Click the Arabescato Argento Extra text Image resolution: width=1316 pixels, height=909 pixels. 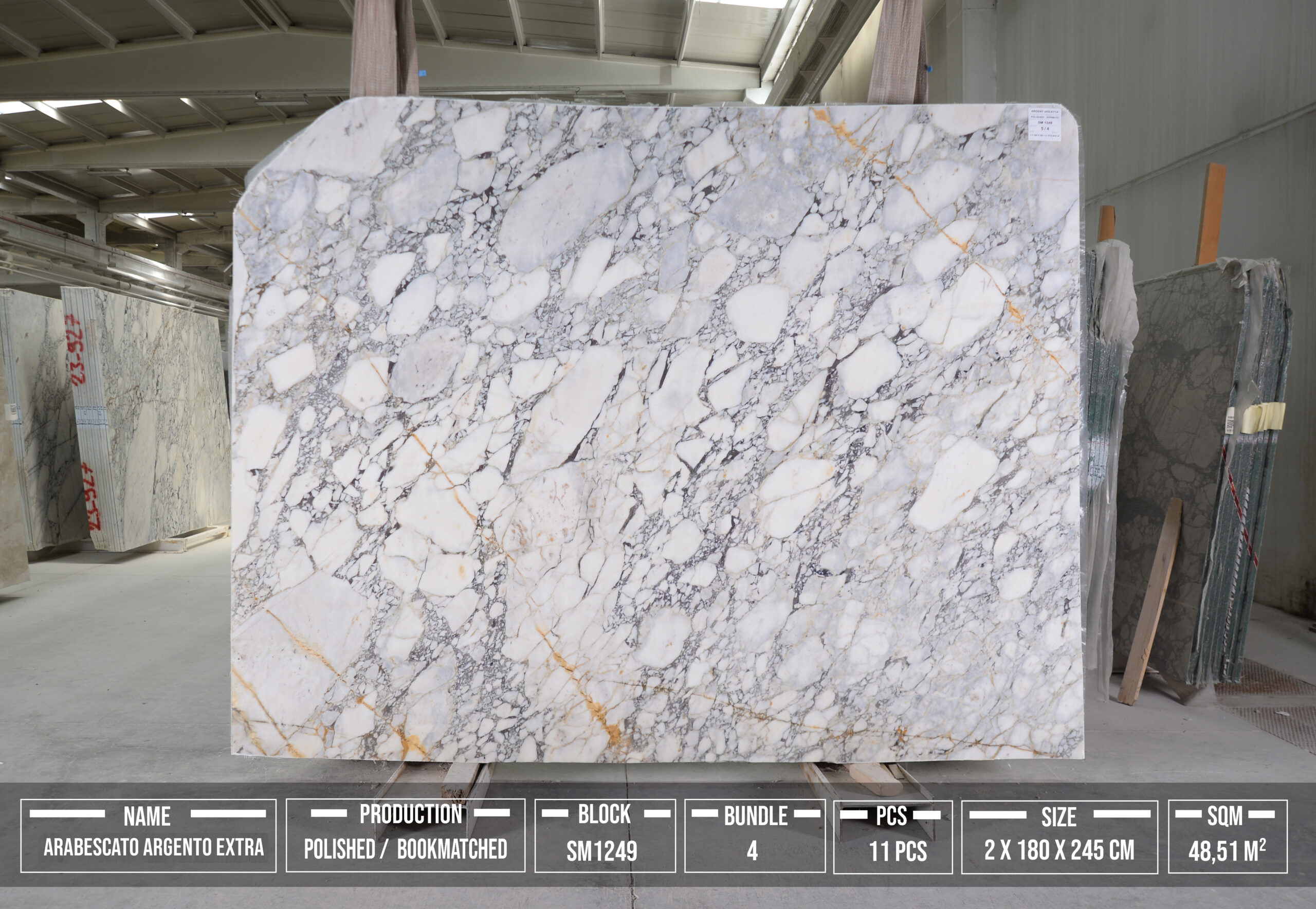point(154,847)
